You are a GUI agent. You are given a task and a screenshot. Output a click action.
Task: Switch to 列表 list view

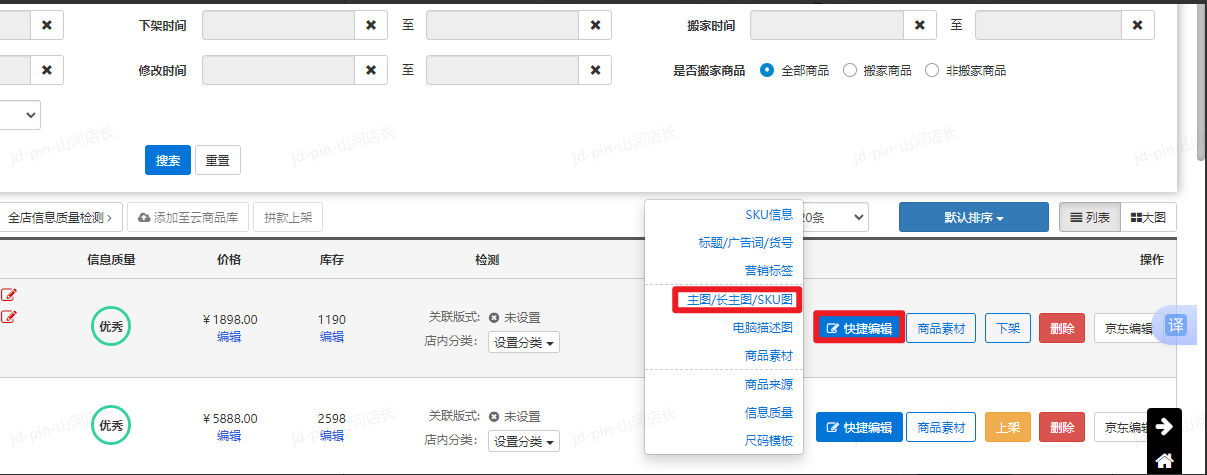1089,217
